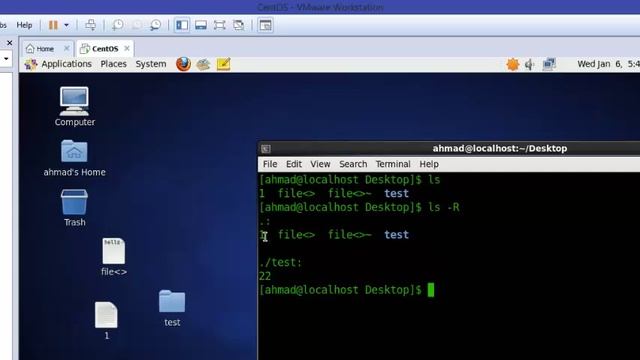
Task: Select the test folder on desktop
Action: pyautogui.click(x=172, y=309)
